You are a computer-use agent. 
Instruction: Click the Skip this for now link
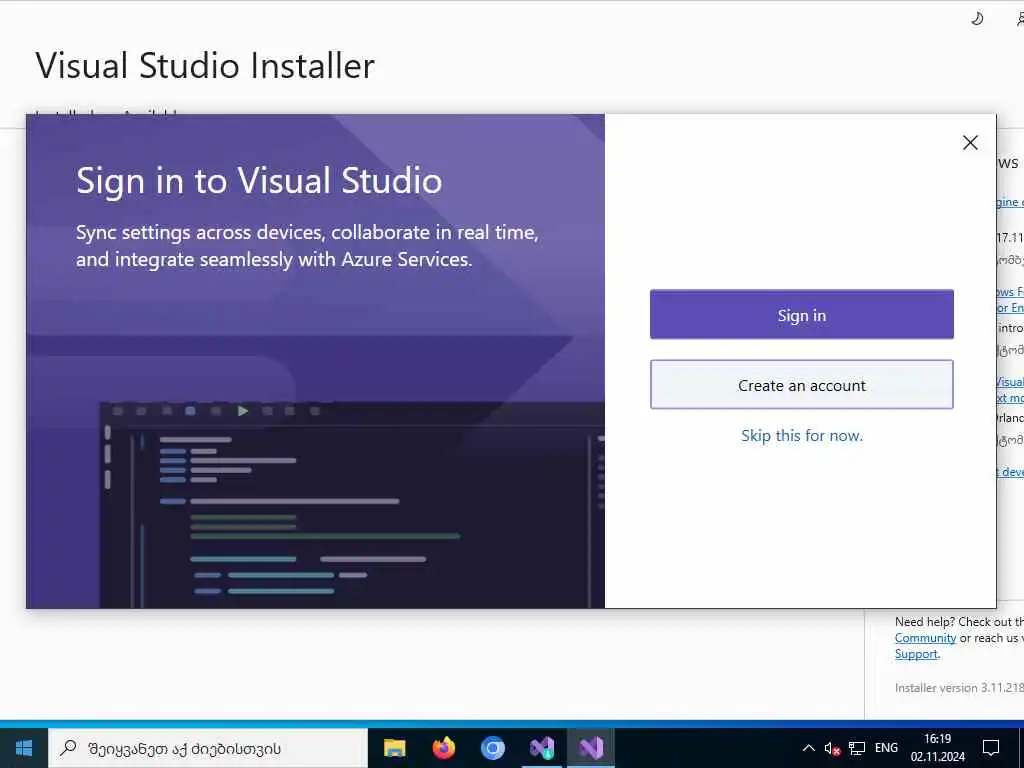pyautogui.click(x=801, y=436)
